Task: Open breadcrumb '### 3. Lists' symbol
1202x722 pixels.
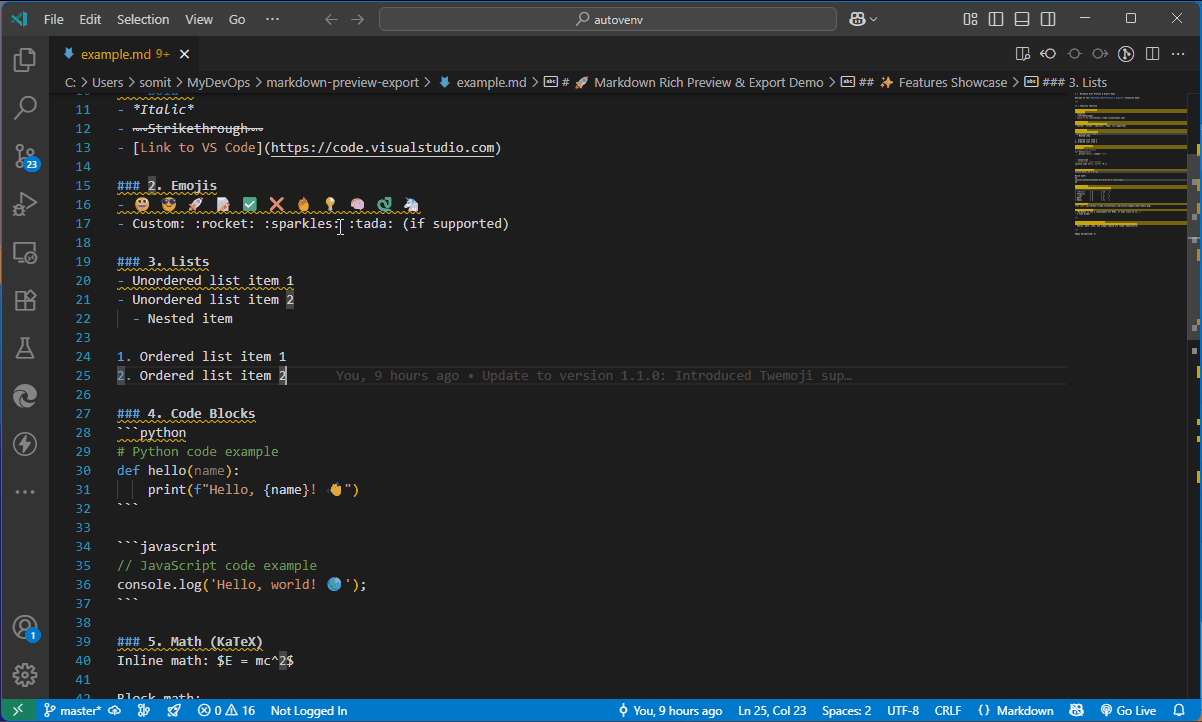Action: 1066,83
